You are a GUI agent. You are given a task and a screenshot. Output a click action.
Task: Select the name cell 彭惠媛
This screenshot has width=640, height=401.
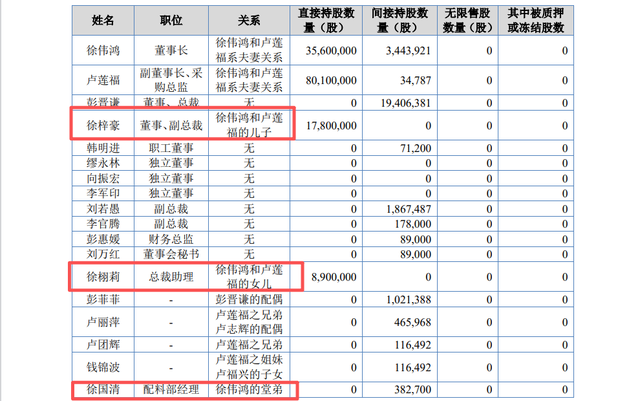pyautogui.click(x=103, y=239)
